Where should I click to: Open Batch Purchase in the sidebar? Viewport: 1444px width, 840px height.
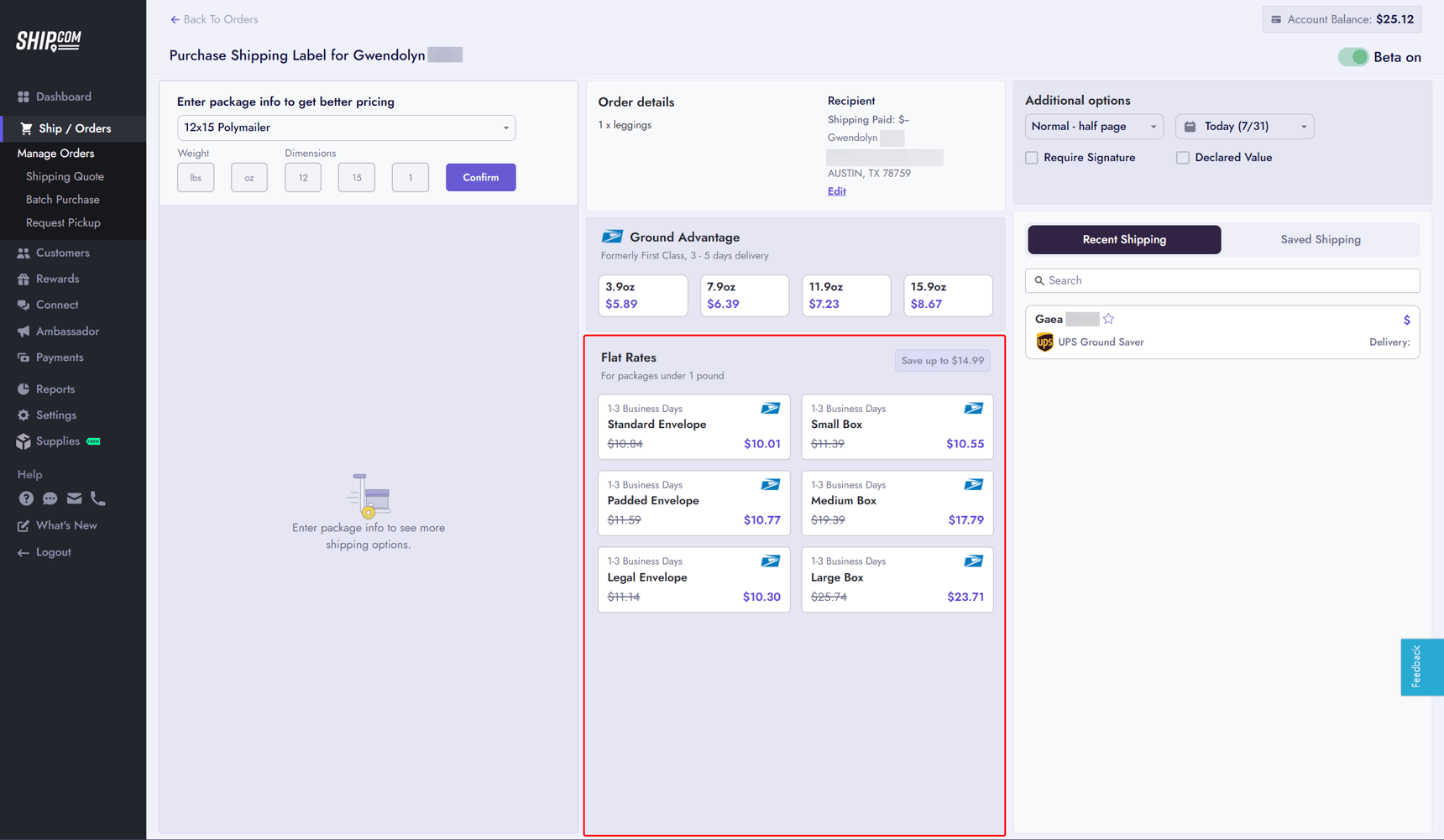coord(63,200)
